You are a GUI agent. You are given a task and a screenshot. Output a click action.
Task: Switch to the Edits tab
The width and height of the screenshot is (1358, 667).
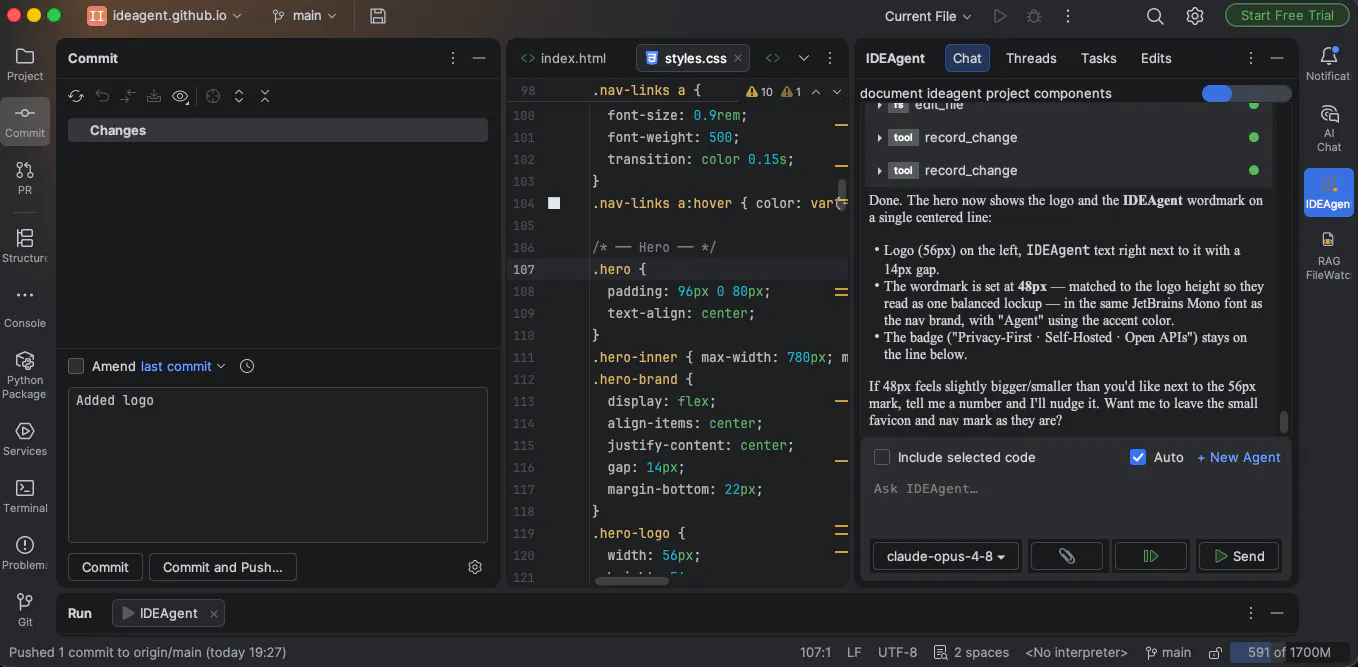pyautogui.click(x=1156, y=58)
